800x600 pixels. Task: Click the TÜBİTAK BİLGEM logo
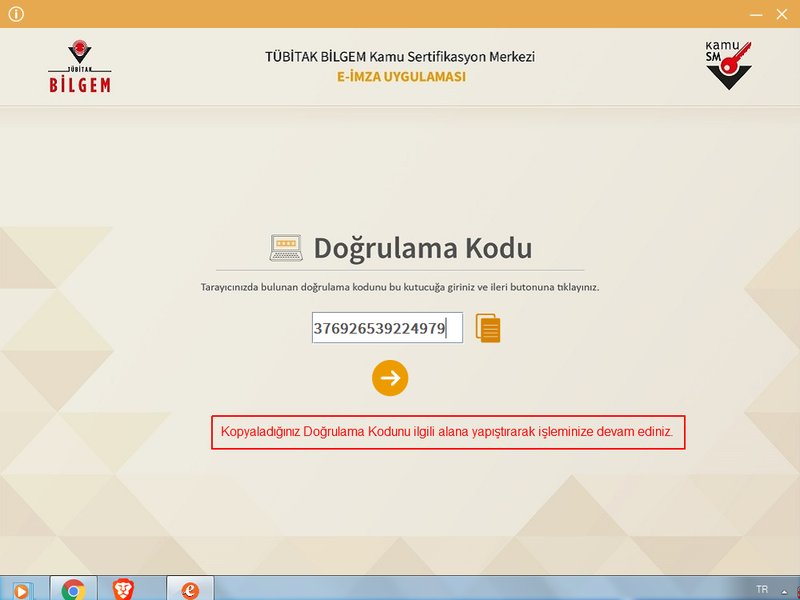[x=80, y=67]
